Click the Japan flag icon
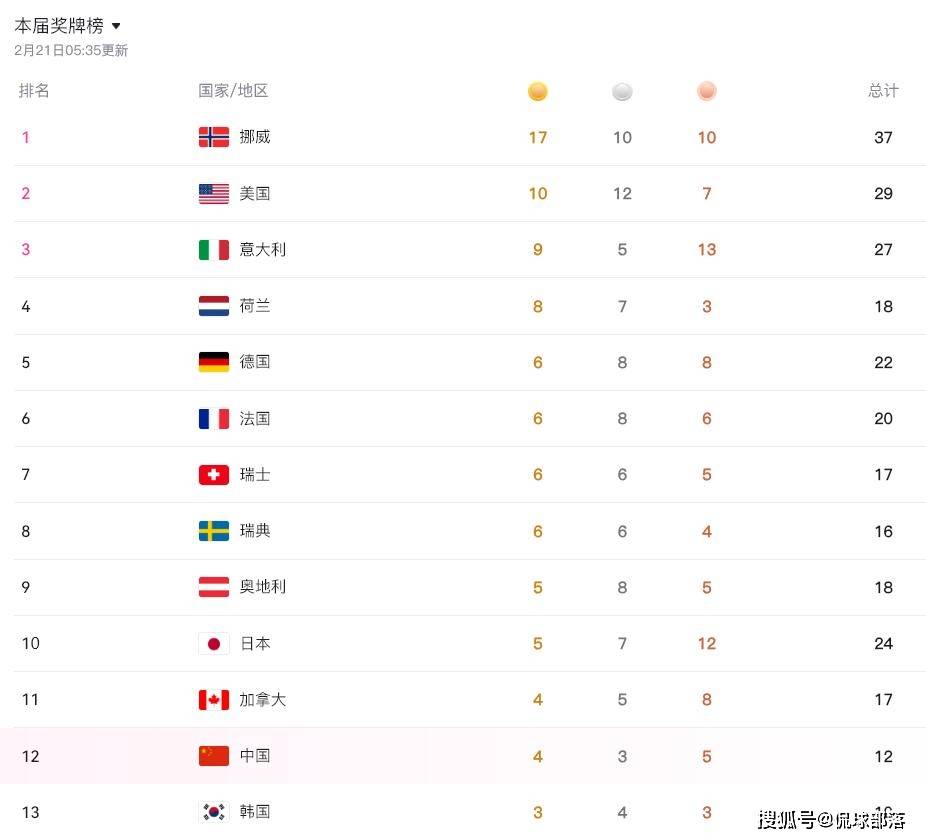Image resolution: width=926 pixels, height=840 pixels. click(x=214, y=644)
